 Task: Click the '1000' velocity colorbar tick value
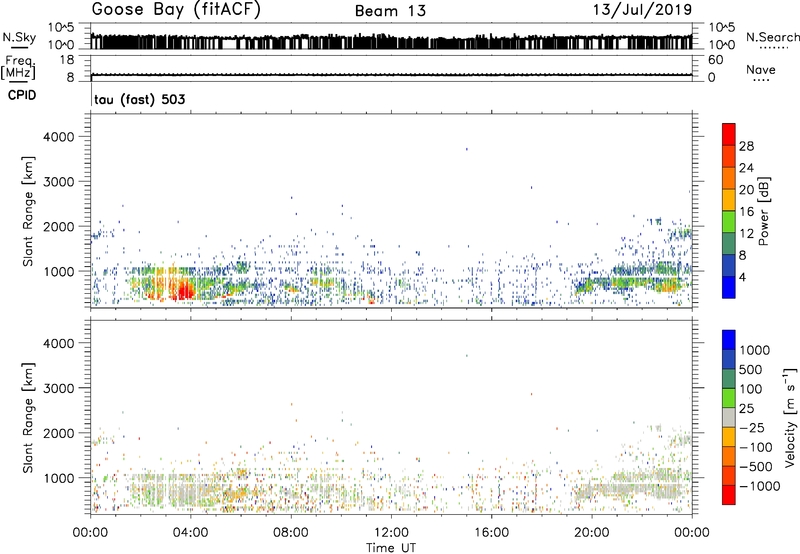coord(754,350)
